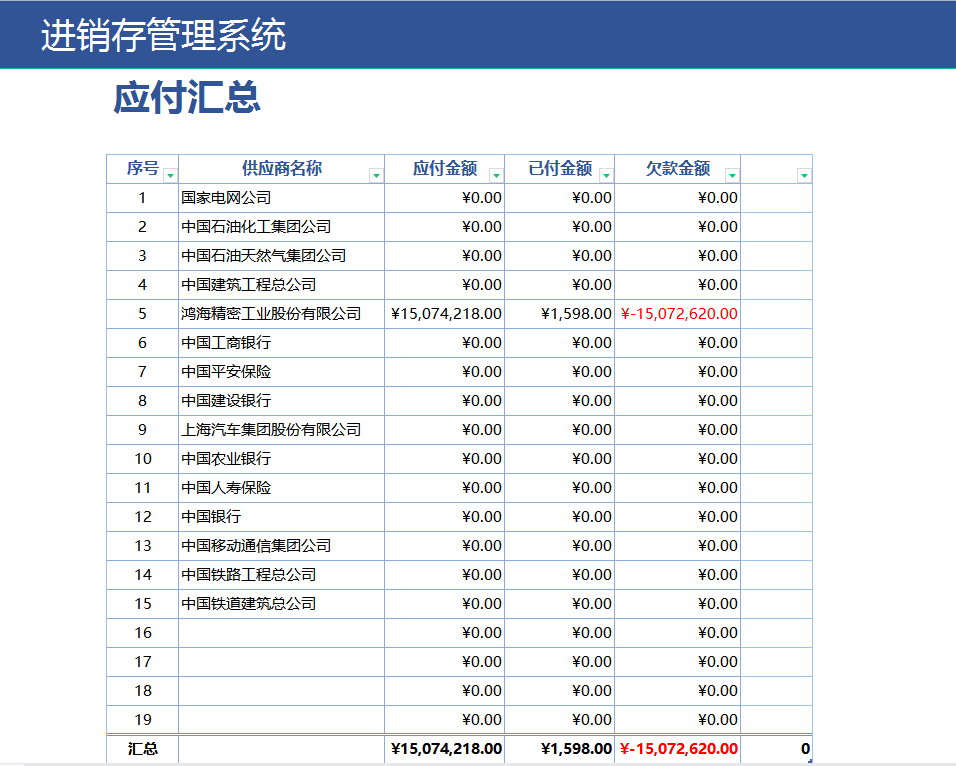Select the 中国工商银行 cell
The height and width of the screenshot is (766, 956).
282,343
